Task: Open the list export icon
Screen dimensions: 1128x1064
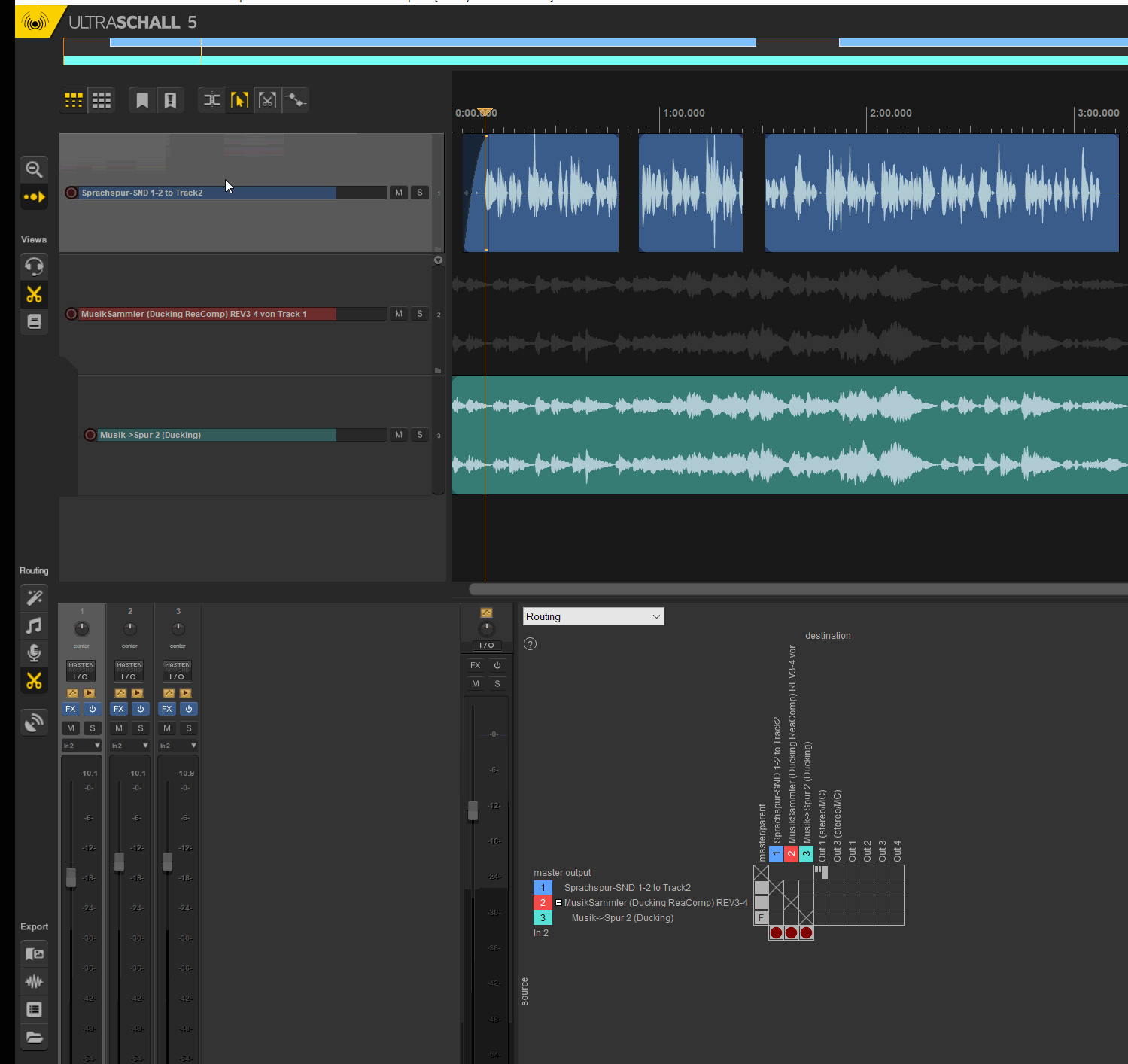Action: tap(34, 1009)
